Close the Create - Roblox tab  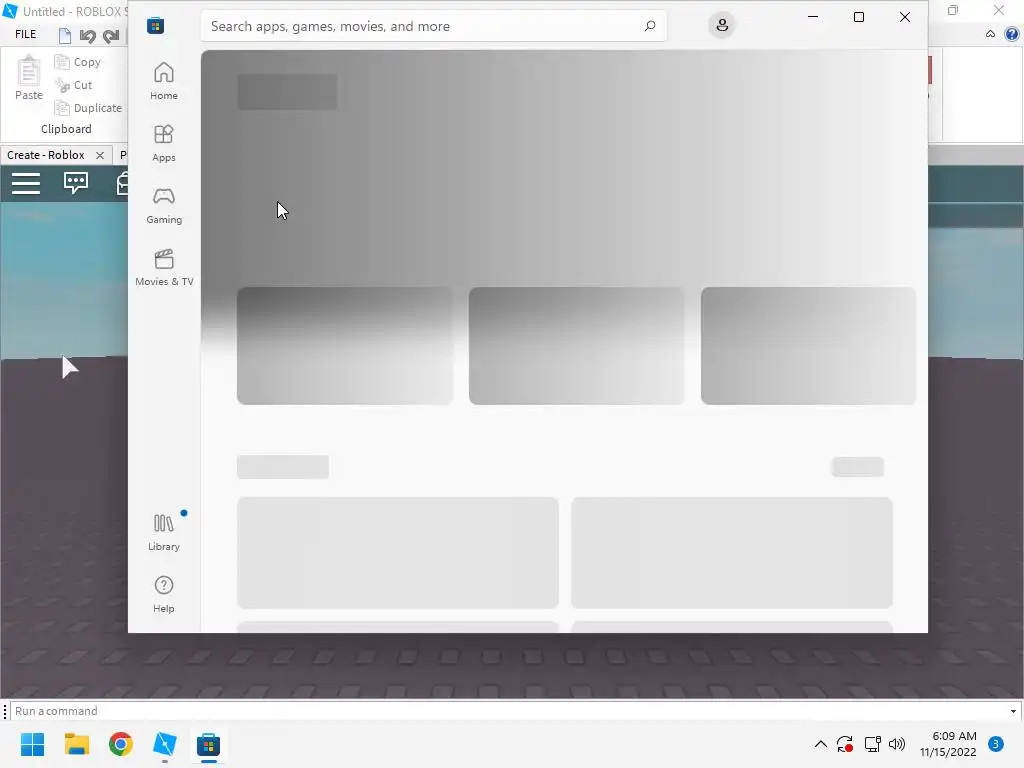[x=100, y=155]
